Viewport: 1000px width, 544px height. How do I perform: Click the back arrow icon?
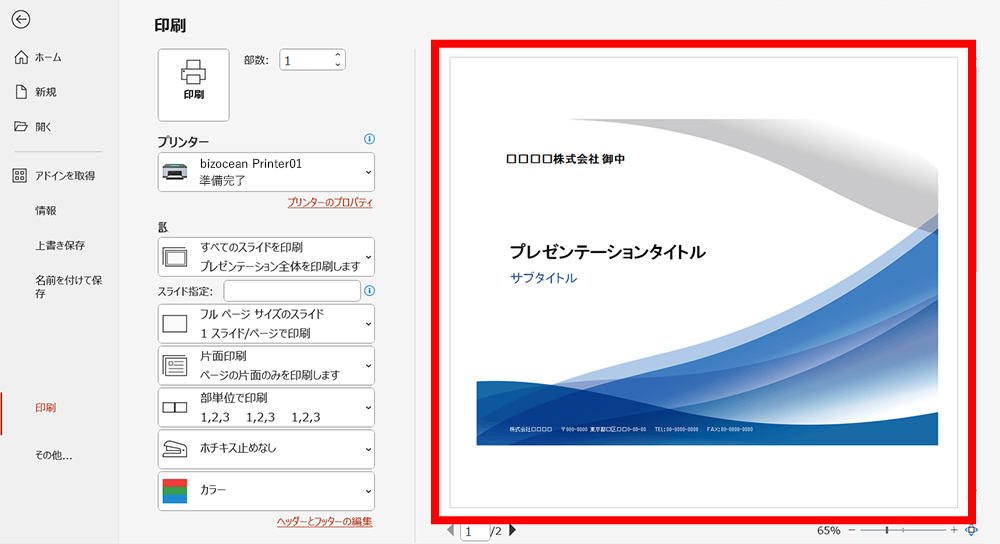21,20
